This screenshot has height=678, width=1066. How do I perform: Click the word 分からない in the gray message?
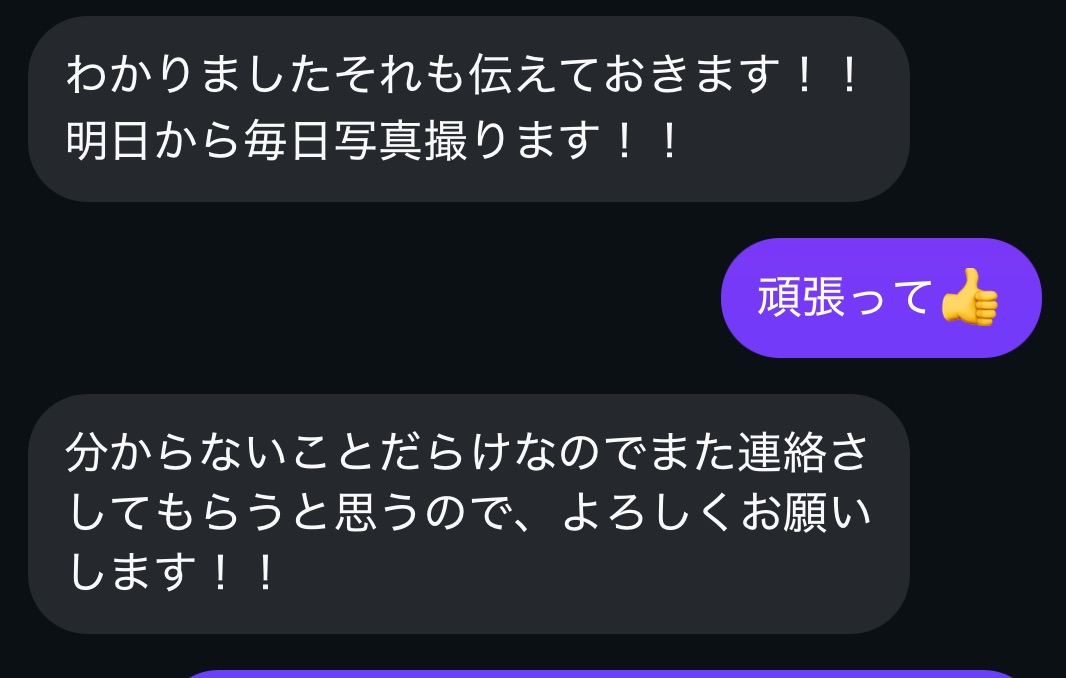176,453
